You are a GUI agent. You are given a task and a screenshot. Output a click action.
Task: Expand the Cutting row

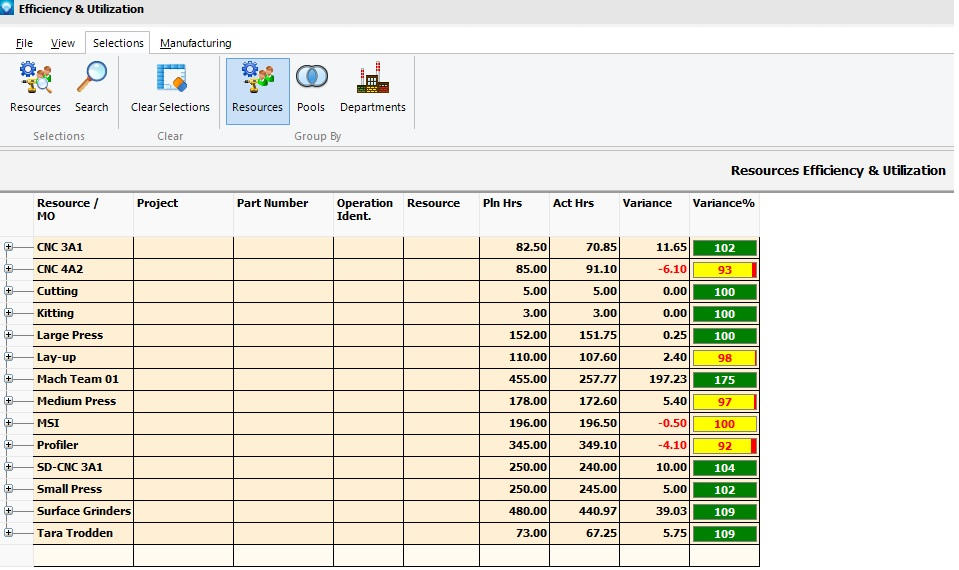point(8,291)
